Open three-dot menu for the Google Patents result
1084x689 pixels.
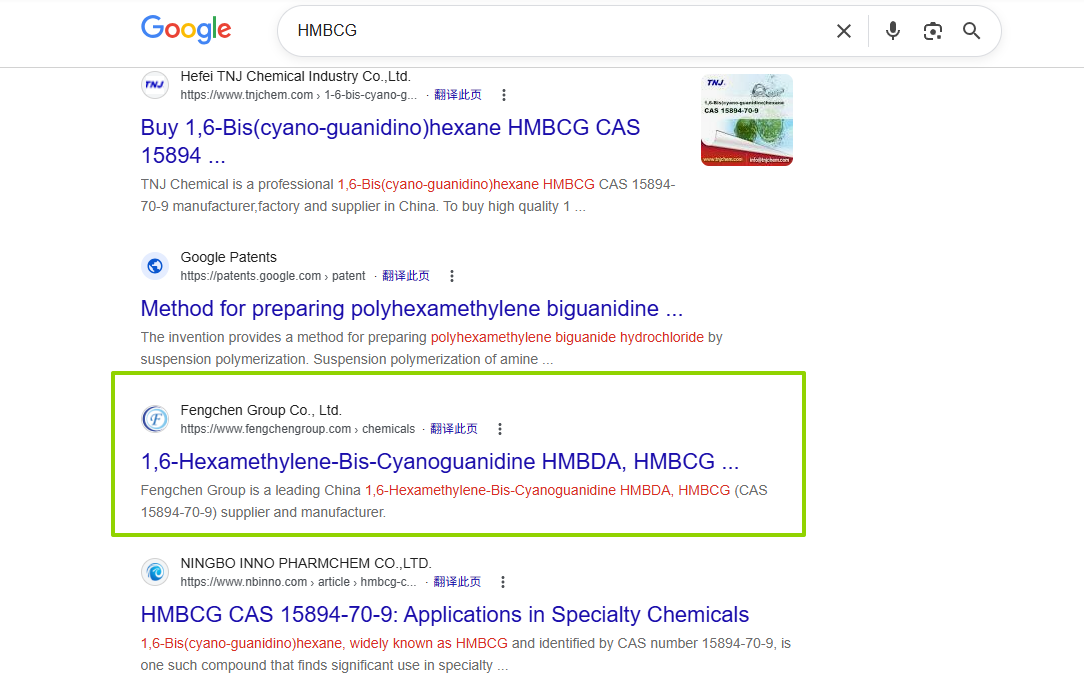[x=452, y=276]
